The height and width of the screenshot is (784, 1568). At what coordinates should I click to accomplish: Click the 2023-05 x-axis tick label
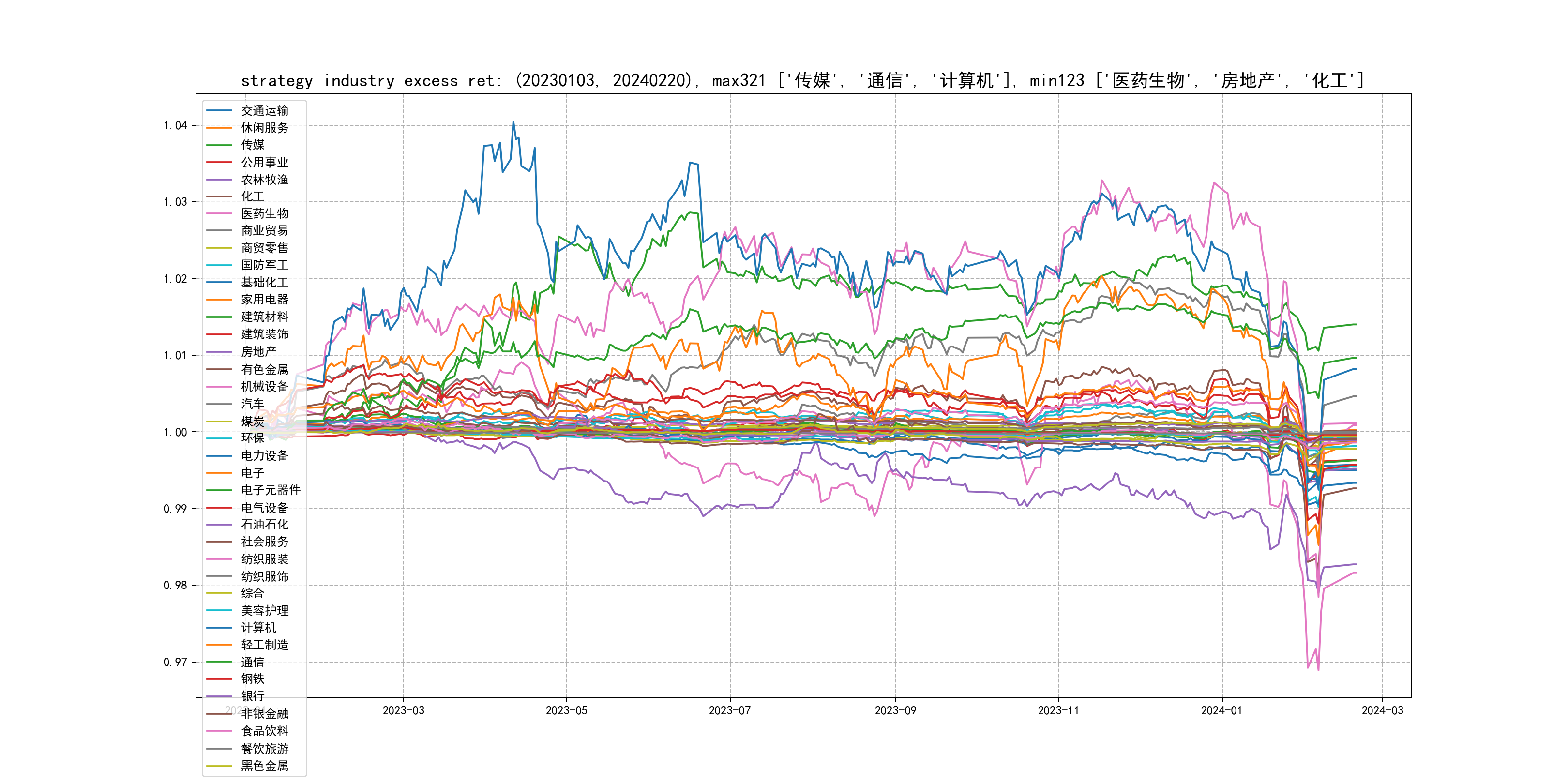(566, 710)
